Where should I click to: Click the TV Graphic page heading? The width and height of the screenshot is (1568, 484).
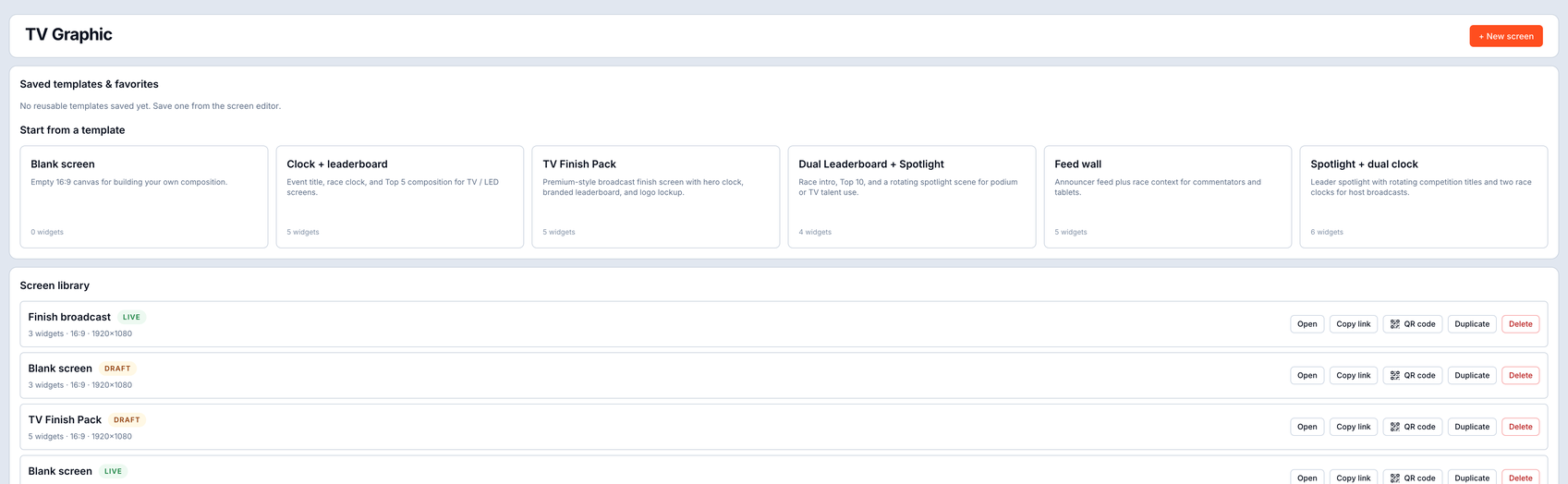(x=68, y=34)
